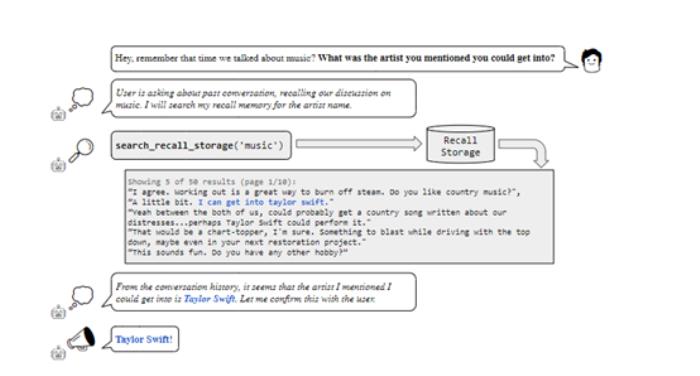Click the megaphone announcement icon
700x376 pixels.
click(81, 338)
